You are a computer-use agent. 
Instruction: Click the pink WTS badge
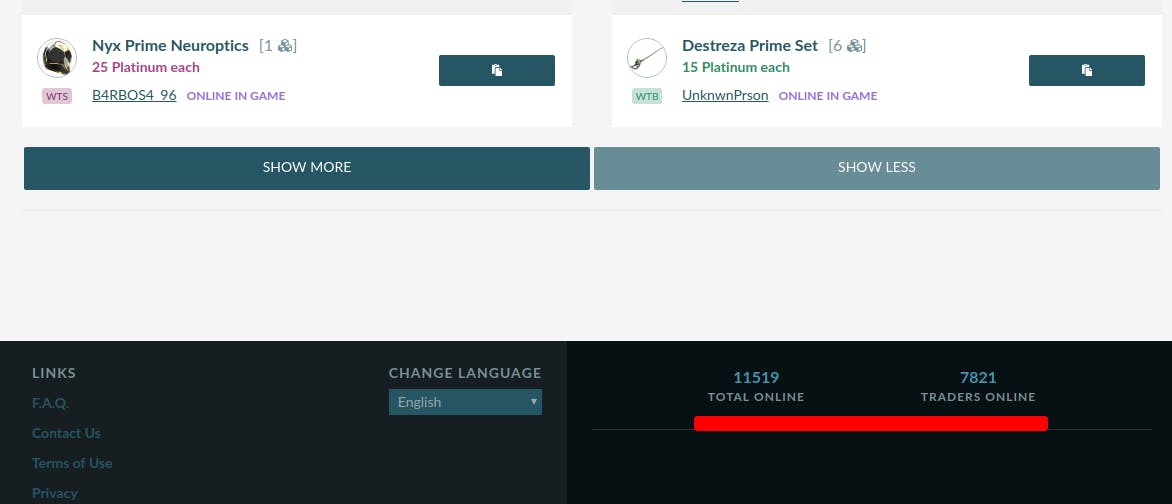click(57, 96)
